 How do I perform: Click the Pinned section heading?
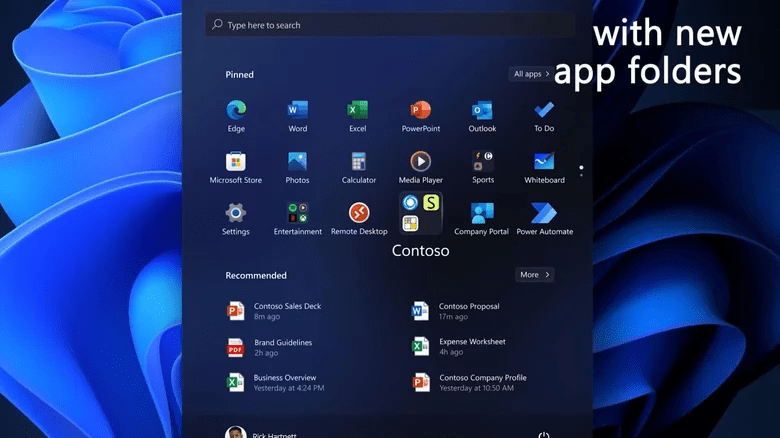[239, 75]
